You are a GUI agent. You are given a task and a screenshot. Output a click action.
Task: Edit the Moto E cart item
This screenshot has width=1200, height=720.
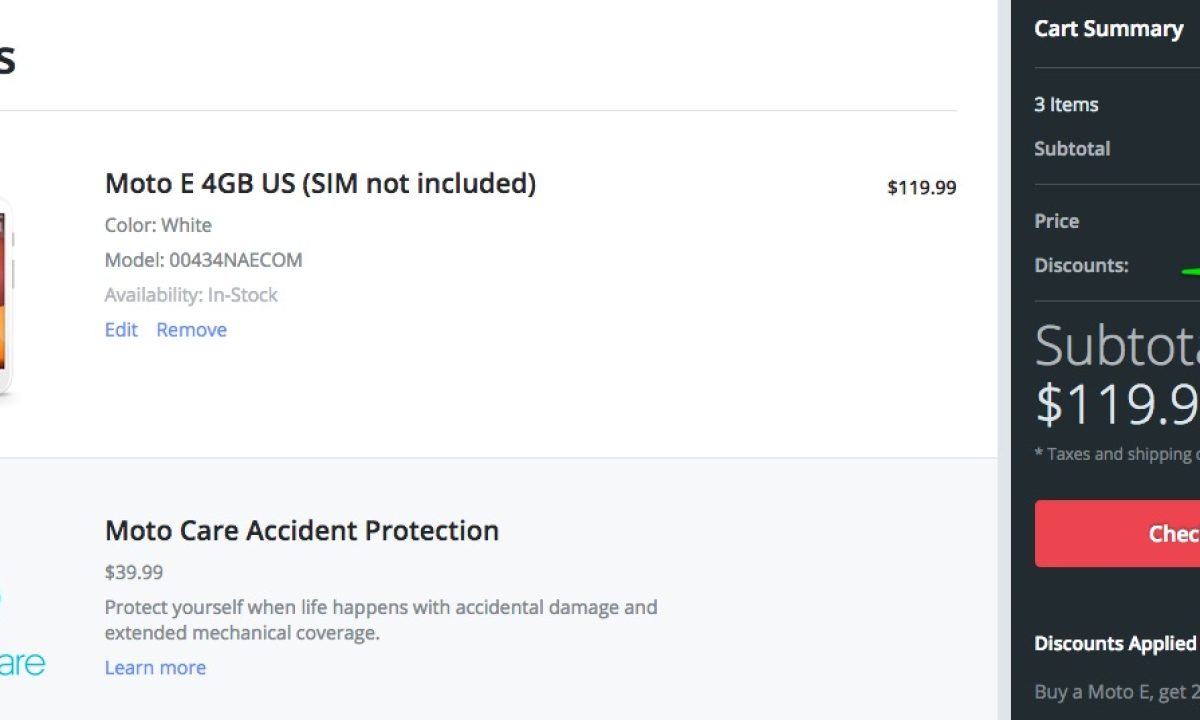[121, 330]
